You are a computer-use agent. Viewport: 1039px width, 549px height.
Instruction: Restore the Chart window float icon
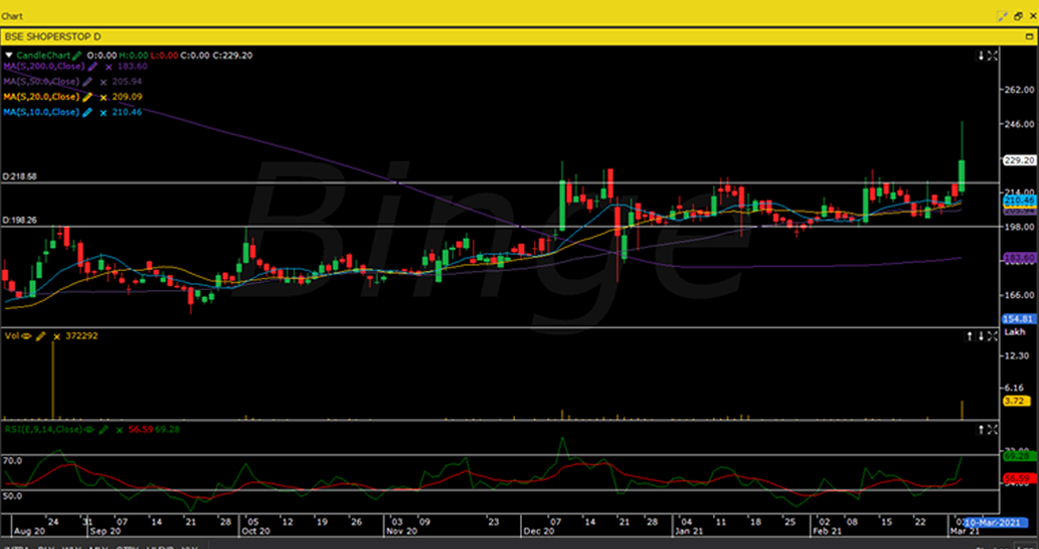pyautogui.click(x=1018, y=15)
